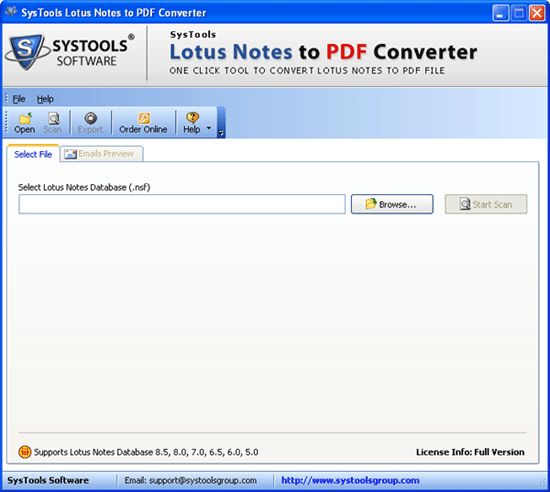Click the support email in status bar
The height and width of the screenshot is (492, 550).
(190, 480)
